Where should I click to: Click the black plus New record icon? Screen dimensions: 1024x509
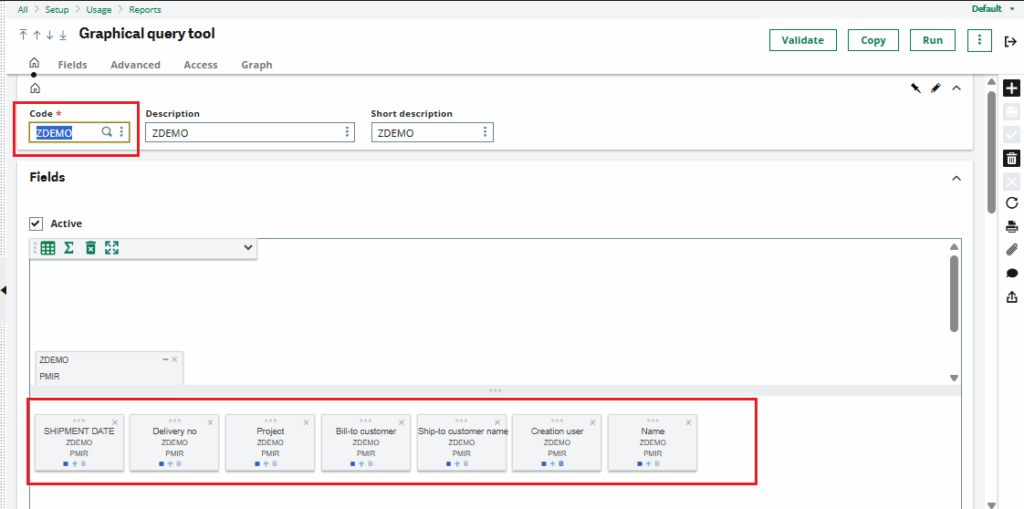[1011, 88]
